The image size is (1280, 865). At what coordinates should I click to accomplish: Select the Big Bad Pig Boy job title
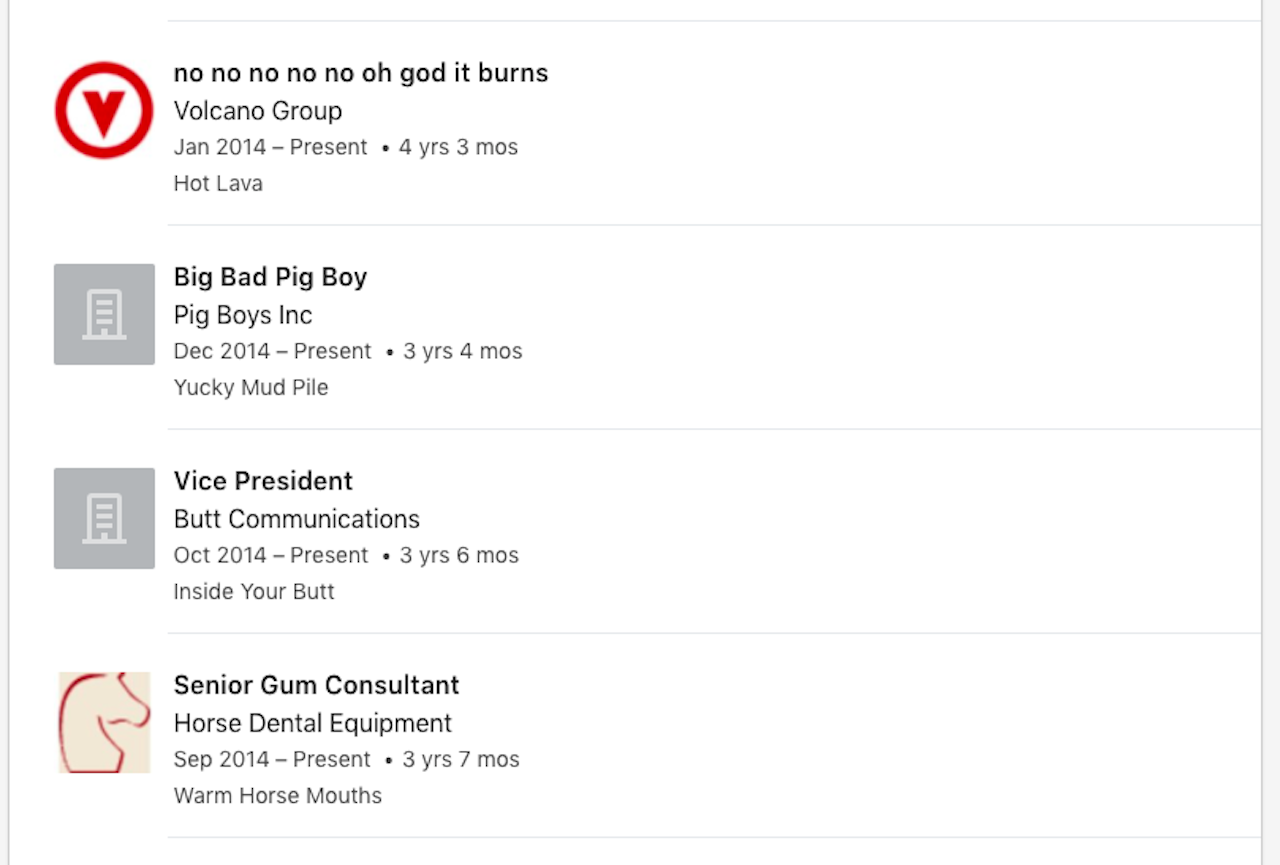pyautogui.click(x=270, y=277)
